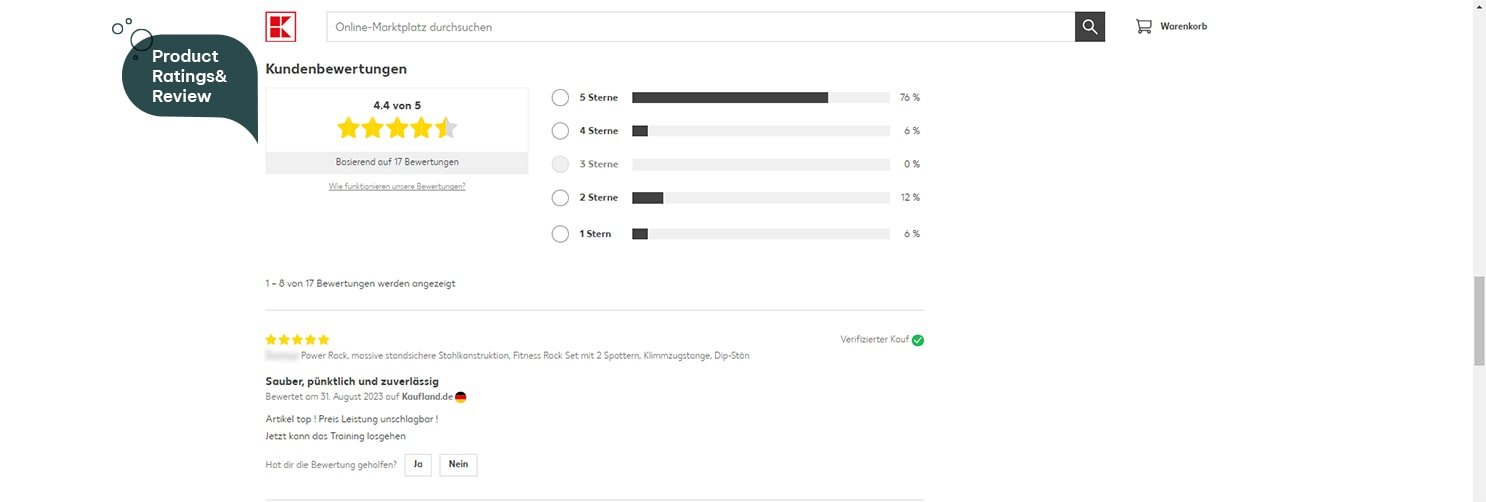1486x502 pixels.
Task: Click the green verified purchase checkmark
Action: 918,340
